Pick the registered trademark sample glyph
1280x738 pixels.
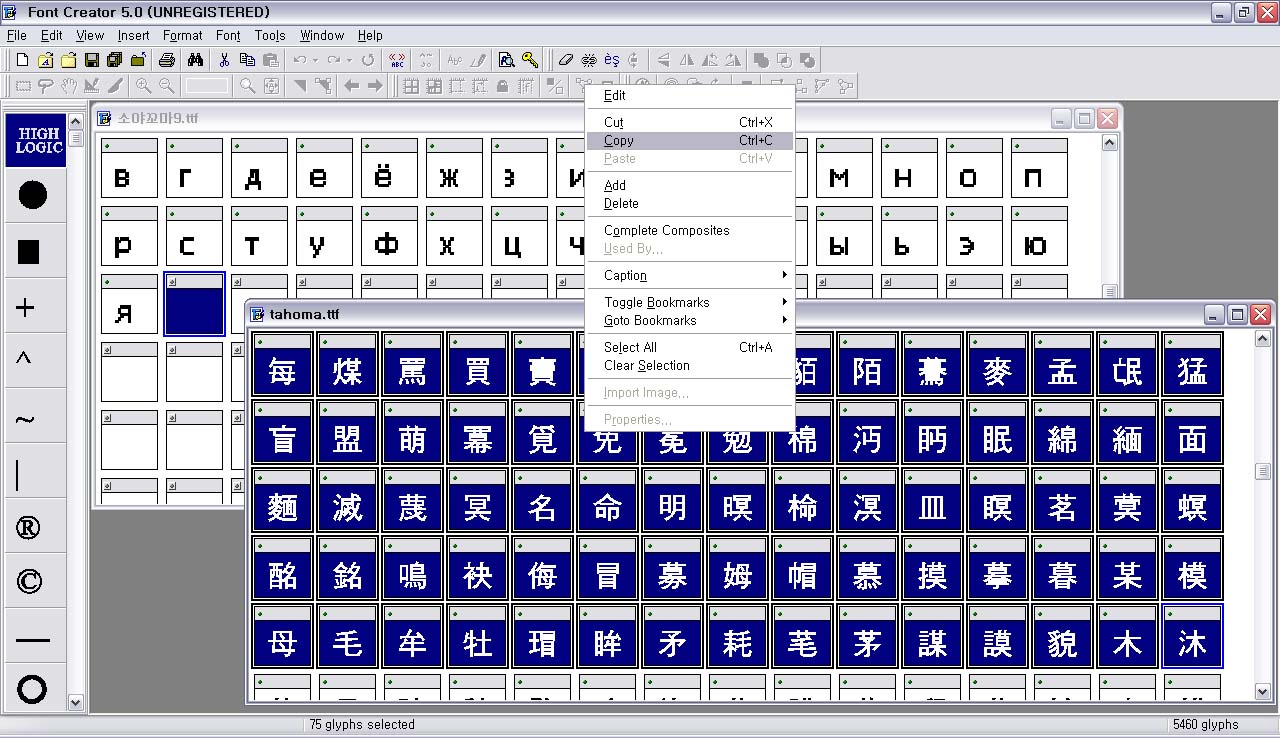(x=28, y=527)
